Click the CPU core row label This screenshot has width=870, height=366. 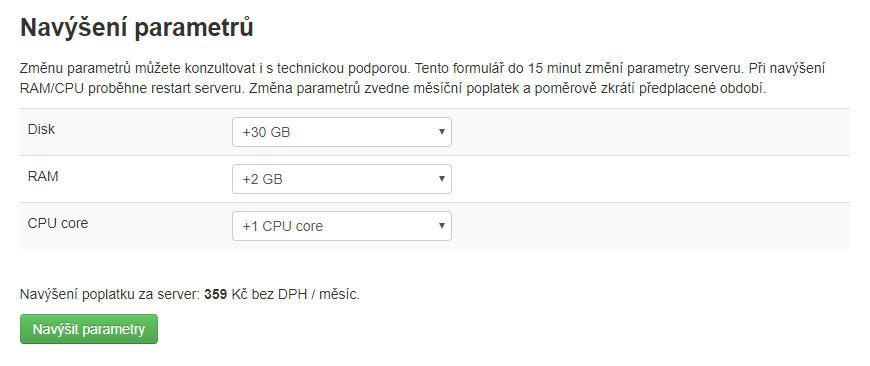tap(58, 223)
